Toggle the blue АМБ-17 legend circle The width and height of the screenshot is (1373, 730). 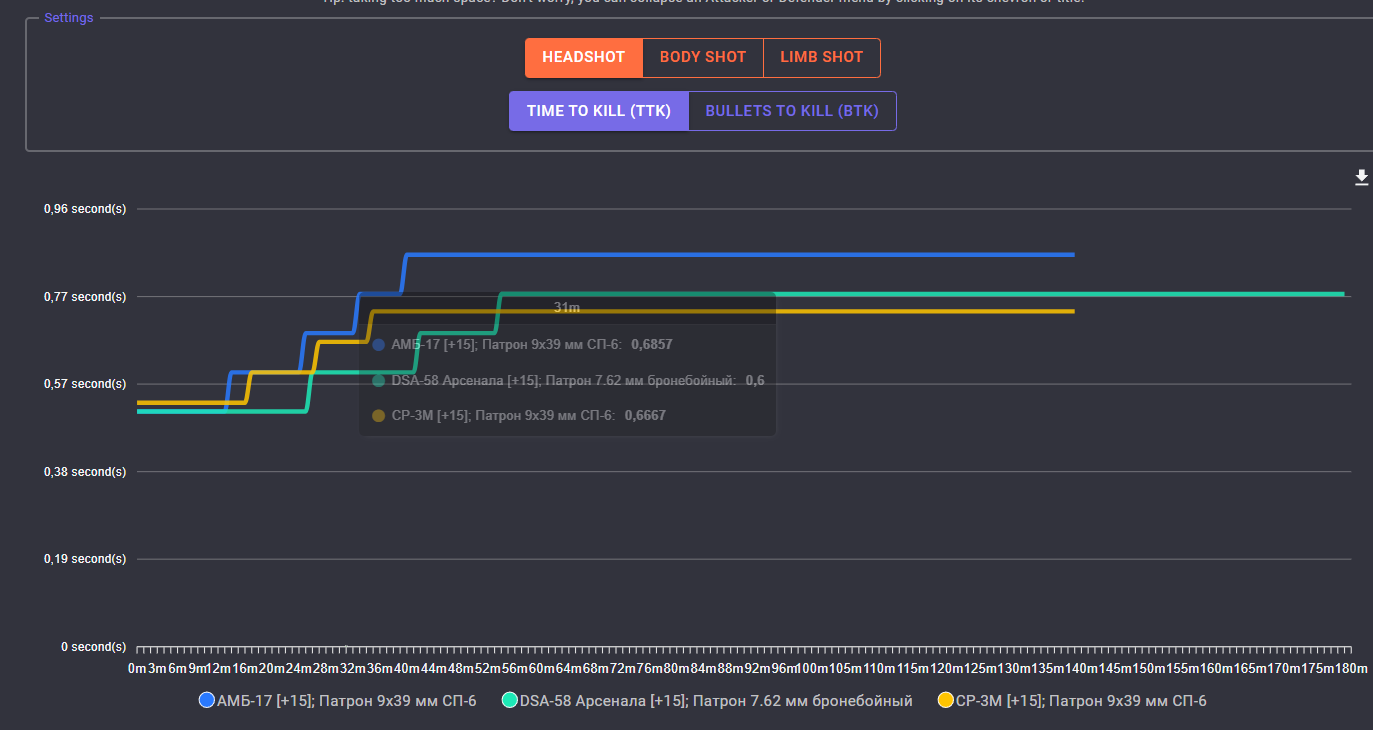[x=207, y=701]
